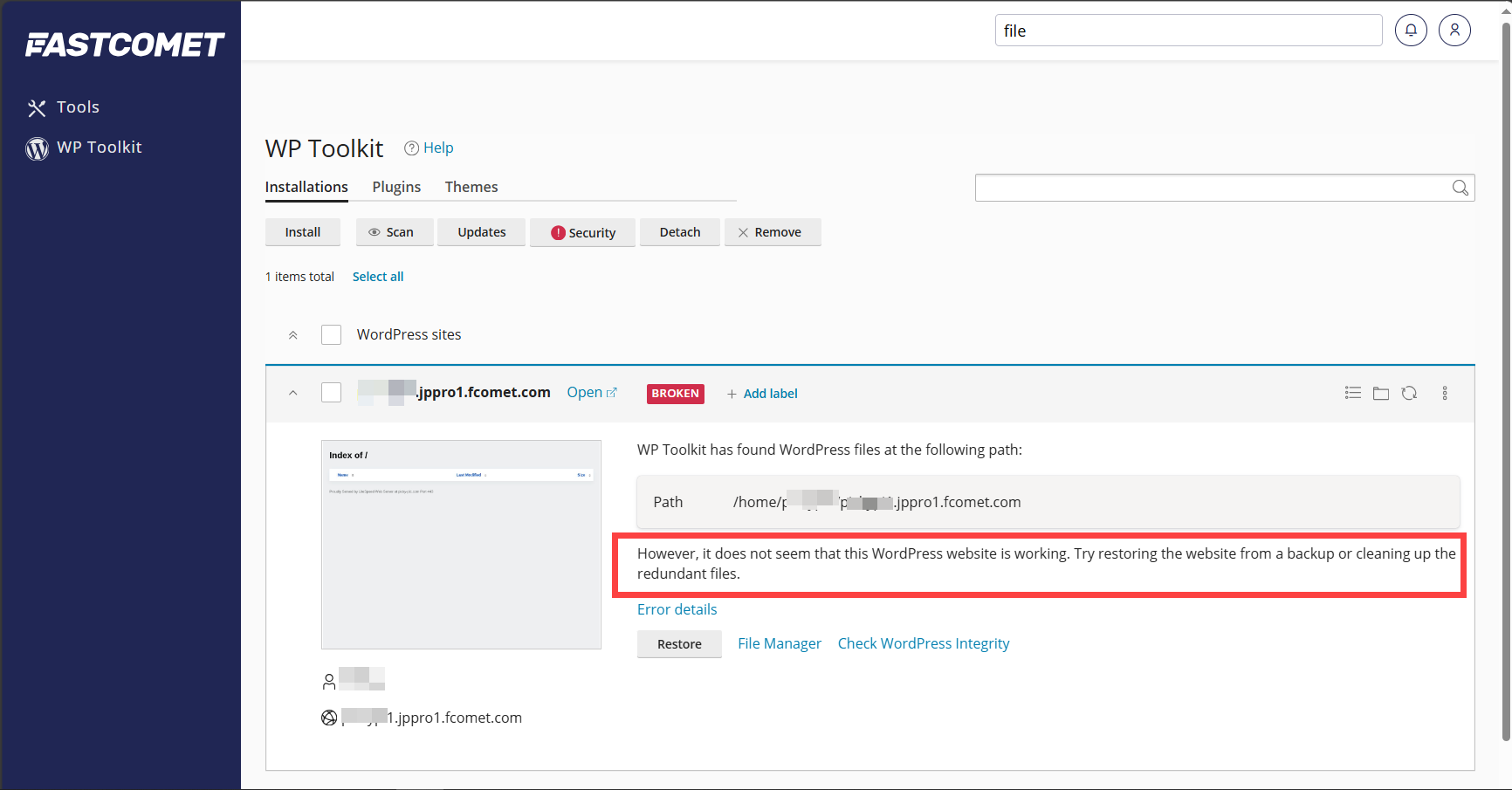The image size is (1512, 790).
Task: Check the jppro1.fcomet.com site checkbox
Action: pos(331,393)
